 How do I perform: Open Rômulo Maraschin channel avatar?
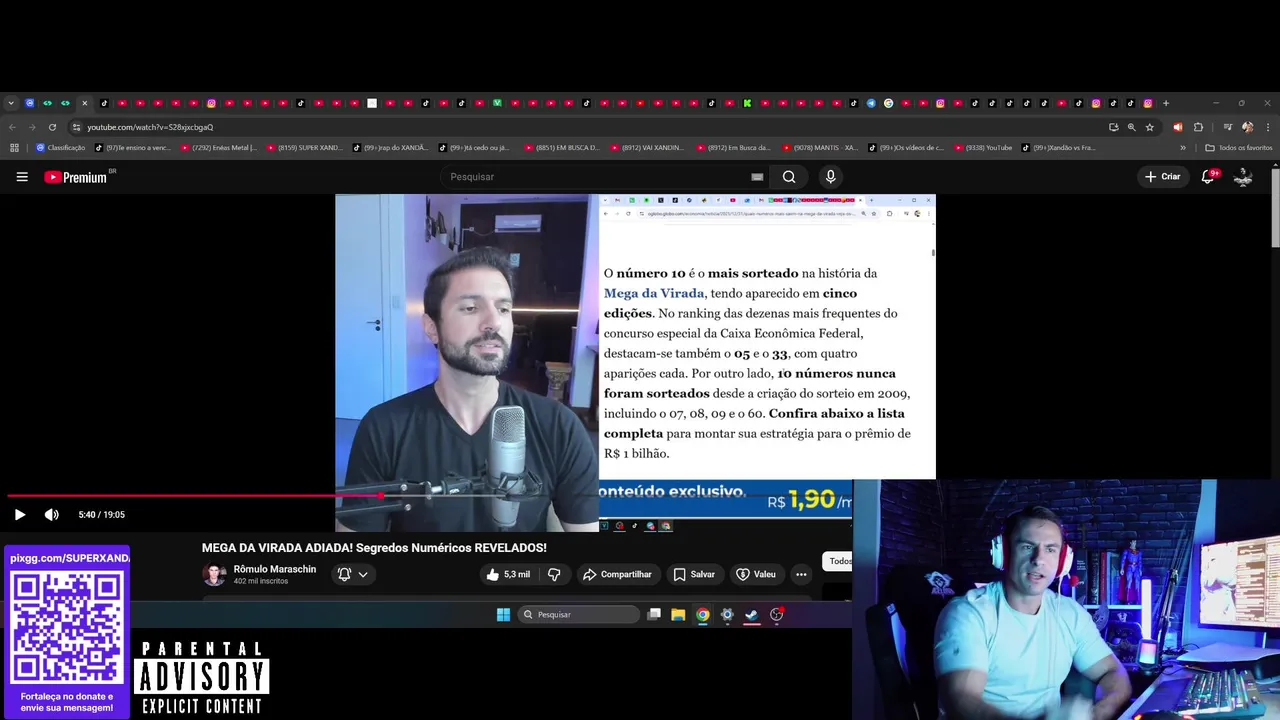click(x=214, y=574)
